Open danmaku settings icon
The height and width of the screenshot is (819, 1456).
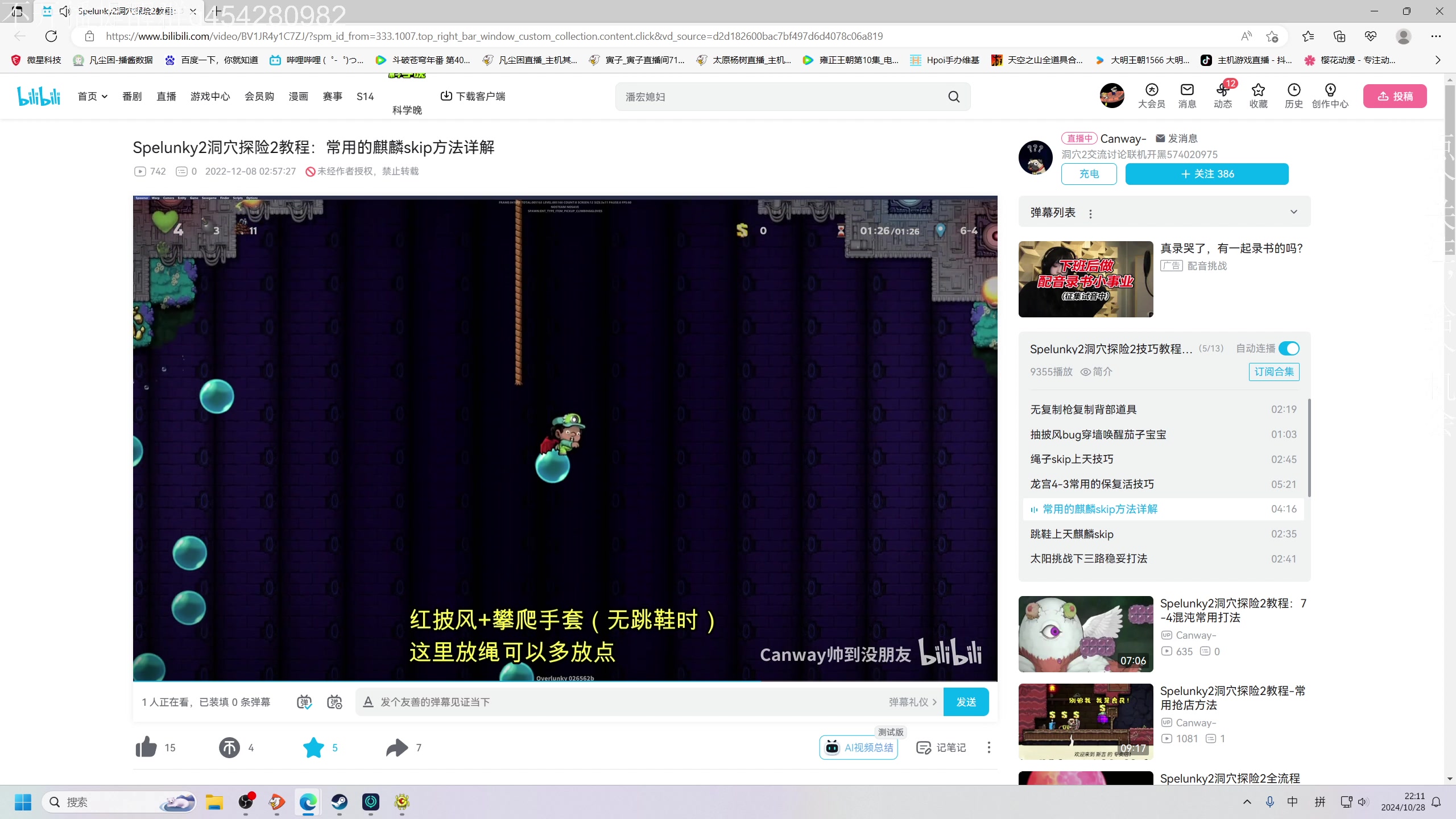(x=334, y=702)
